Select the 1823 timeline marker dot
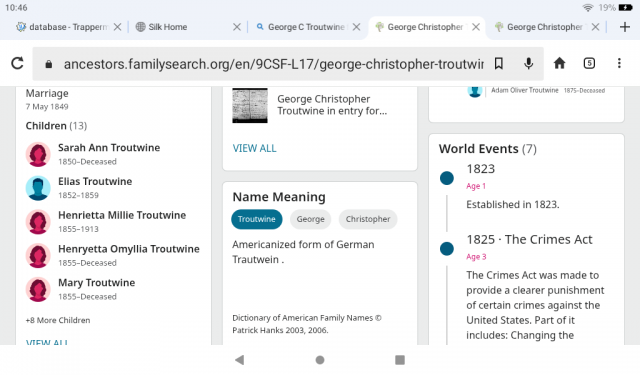This screenshot has width=640, height=375. [x=447, y=178]
